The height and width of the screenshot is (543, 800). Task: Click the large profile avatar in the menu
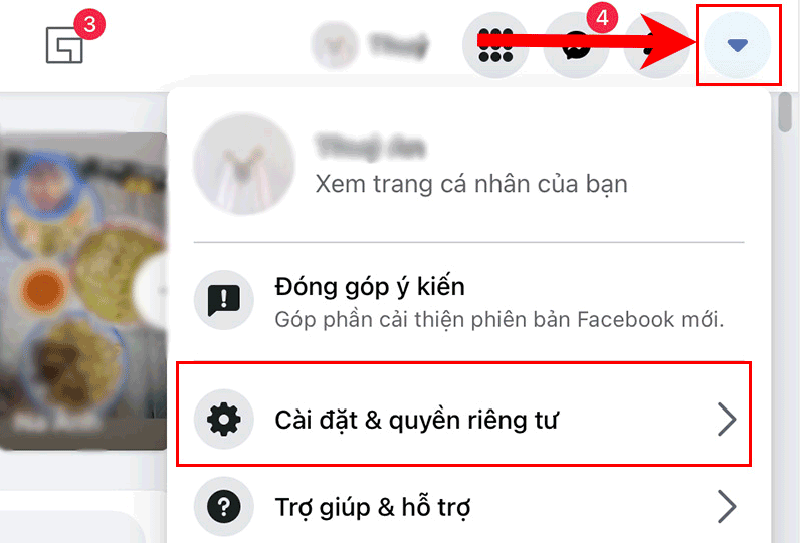point(244,164)
